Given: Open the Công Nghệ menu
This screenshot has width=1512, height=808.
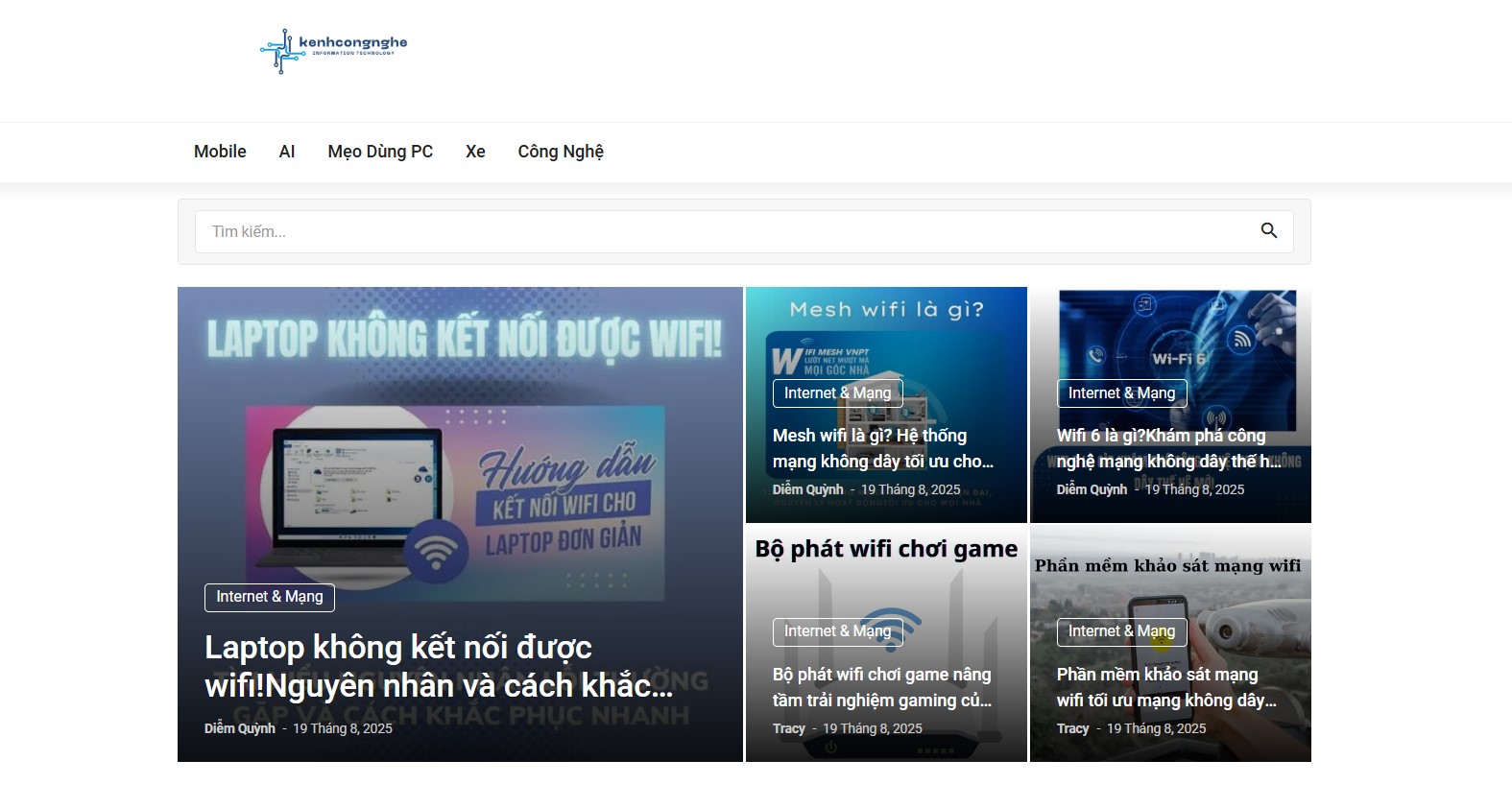Looking at the screenshot, I should (561, 152).
